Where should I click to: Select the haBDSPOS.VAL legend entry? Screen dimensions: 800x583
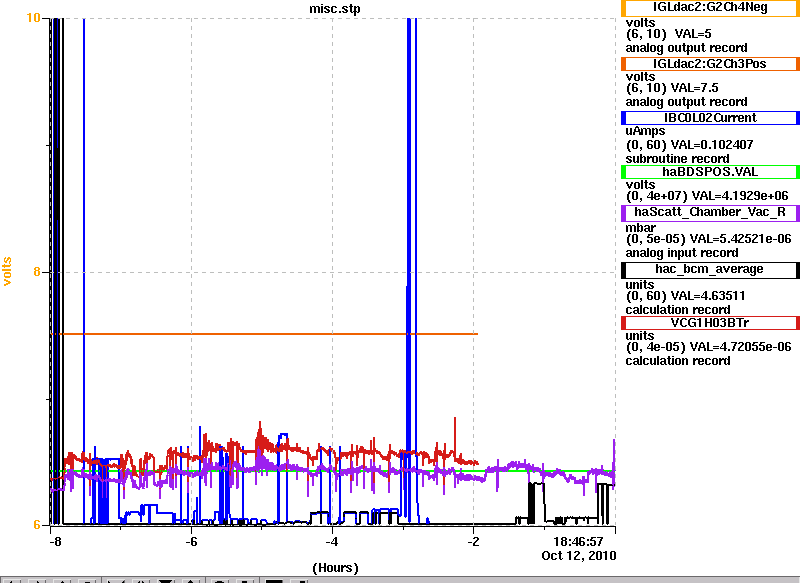pyautogui.click(x=710, y=172)
